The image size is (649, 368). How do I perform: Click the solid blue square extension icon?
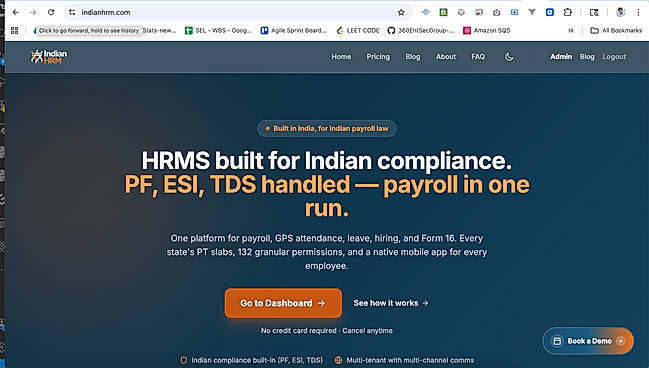(550, 12)
